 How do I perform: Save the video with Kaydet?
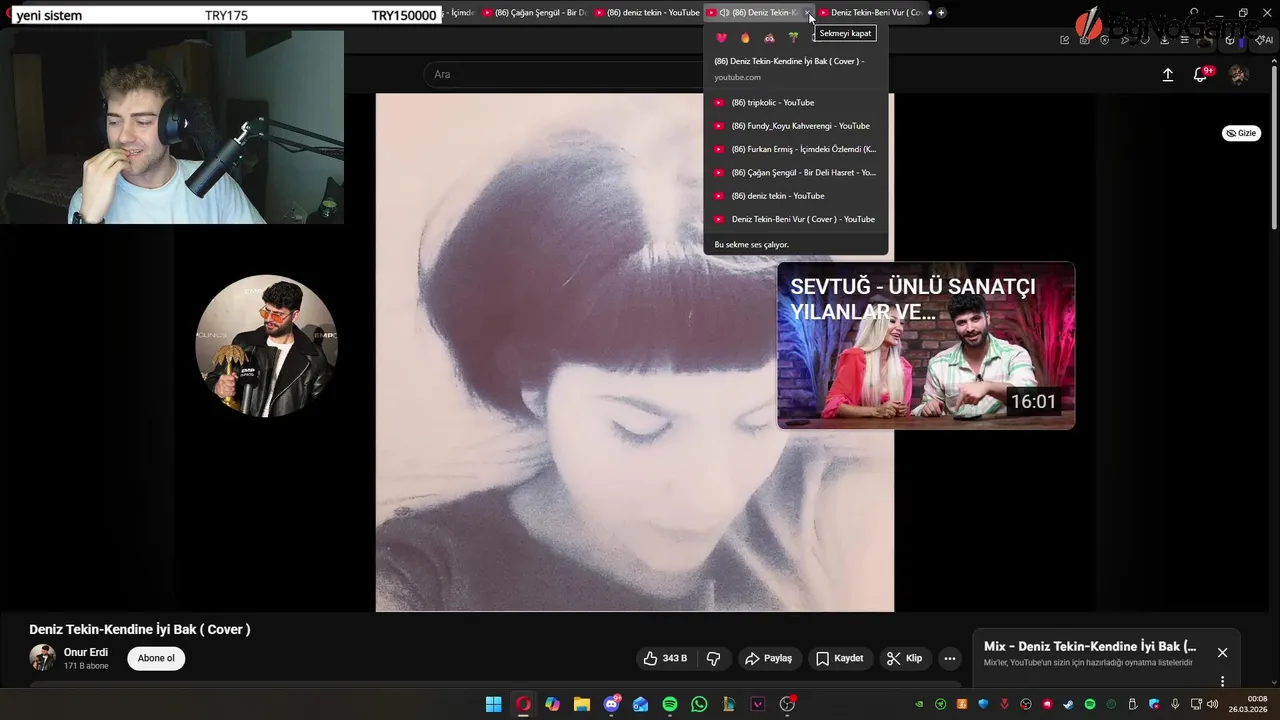(x=839, y=658)
